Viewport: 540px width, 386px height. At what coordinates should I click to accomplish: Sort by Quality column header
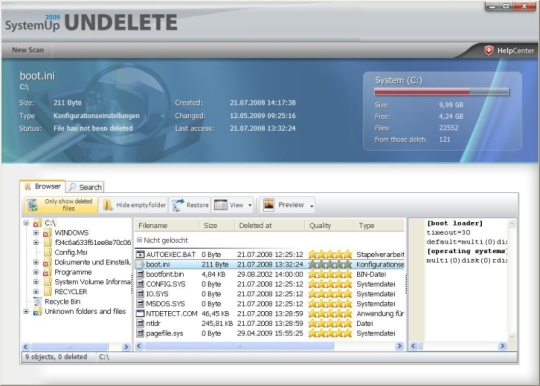pos(329,226)
